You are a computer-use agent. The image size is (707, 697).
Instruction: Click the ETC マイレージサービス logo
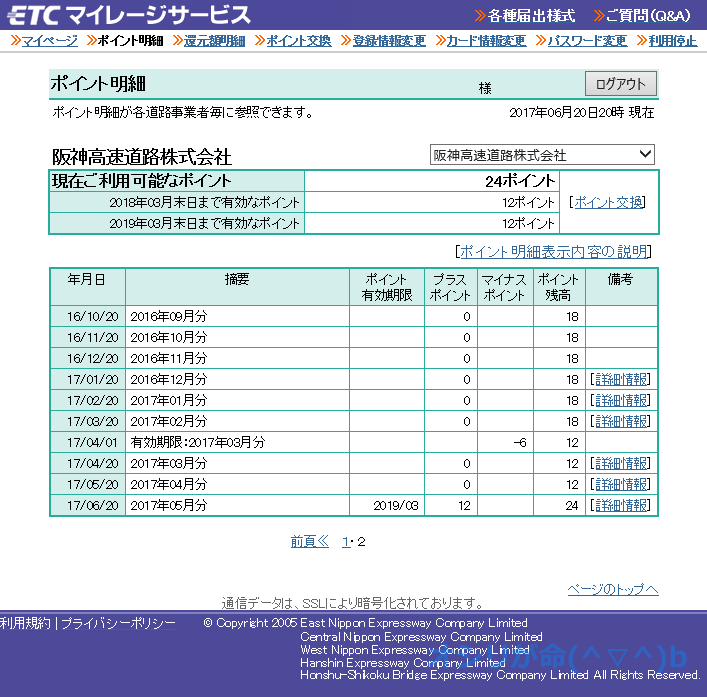pos(129,15)
